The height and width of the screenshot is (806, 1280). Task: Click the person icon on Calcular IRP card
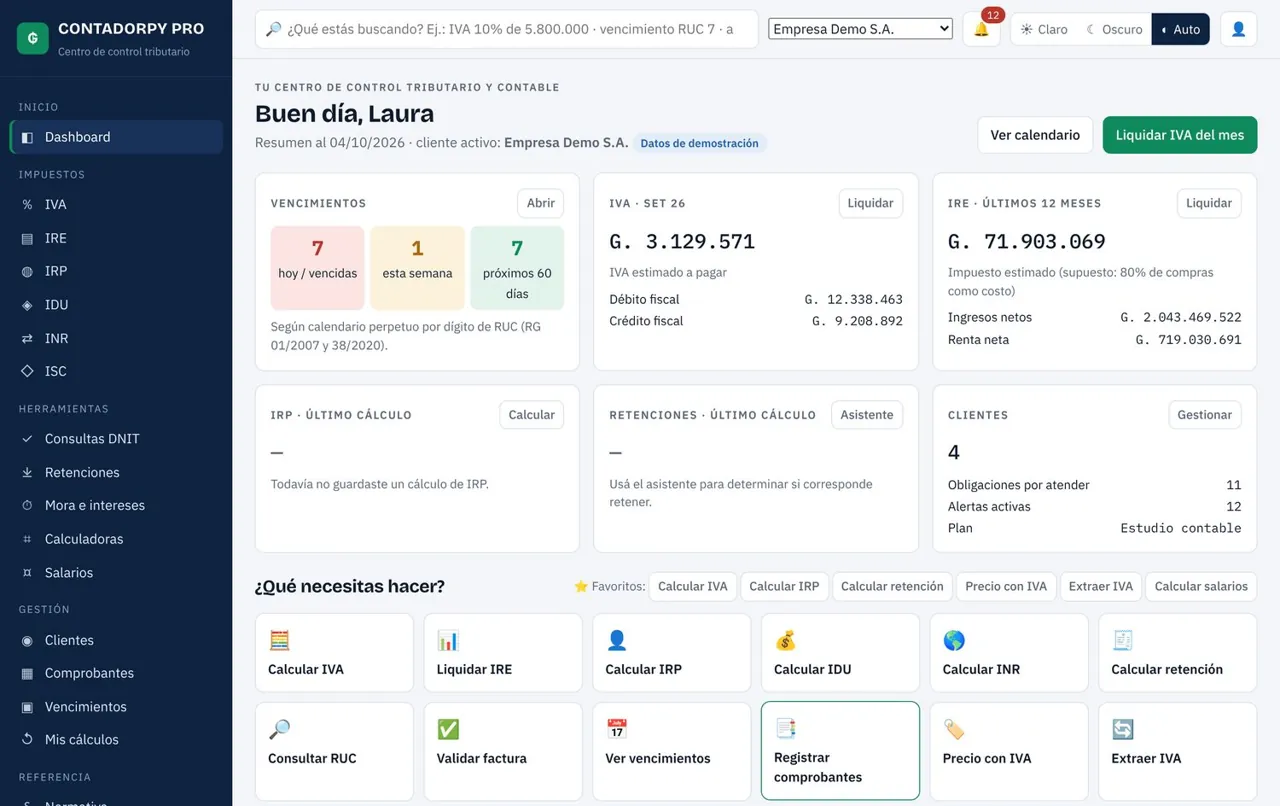click(617, 640)
